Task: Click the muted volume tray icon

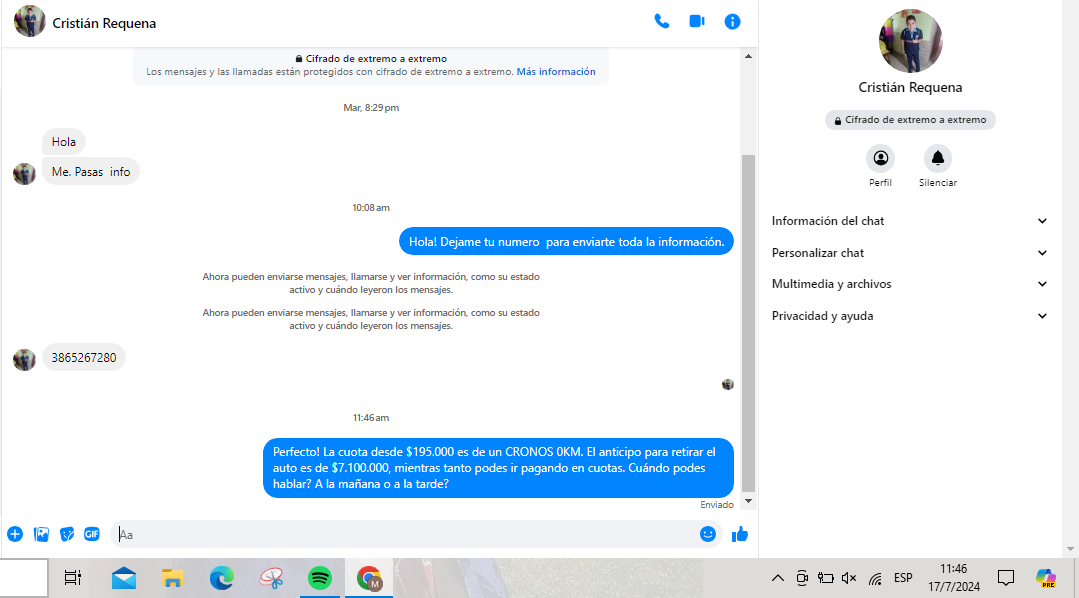Action: (x=849, y=578)
